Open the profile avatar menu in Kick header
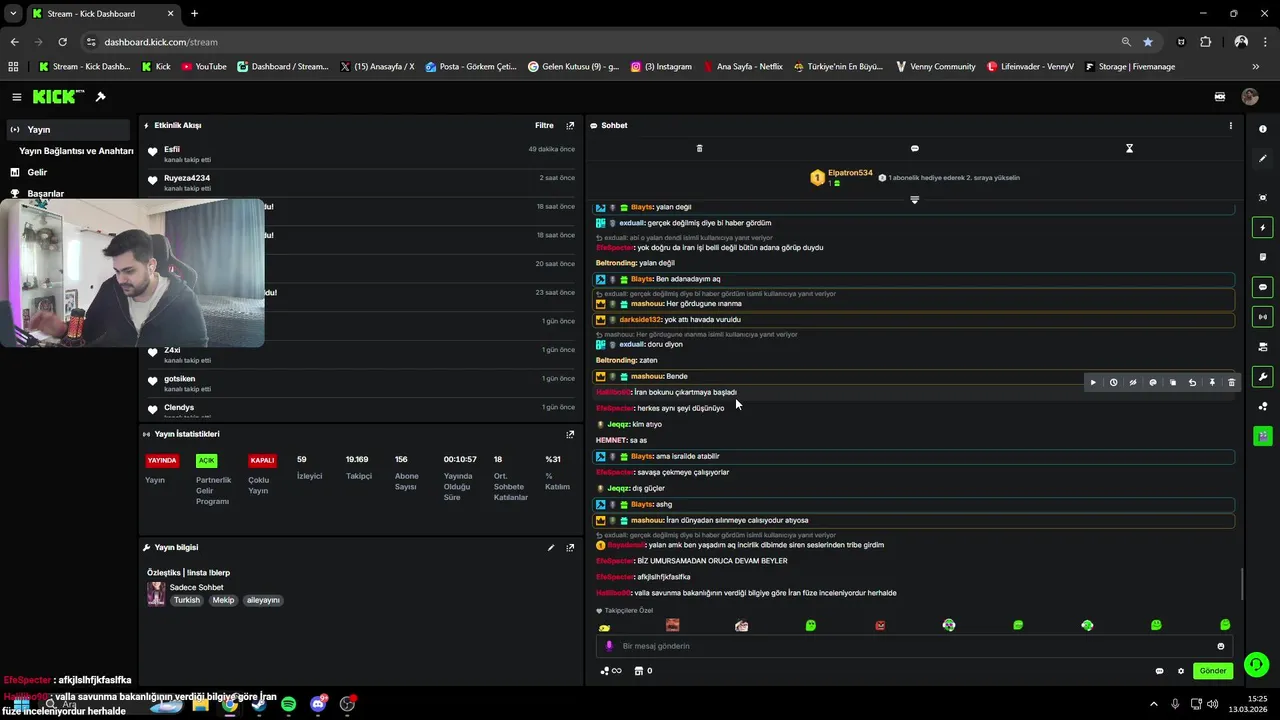1280x720 pixels. [x=1250, y=97]
